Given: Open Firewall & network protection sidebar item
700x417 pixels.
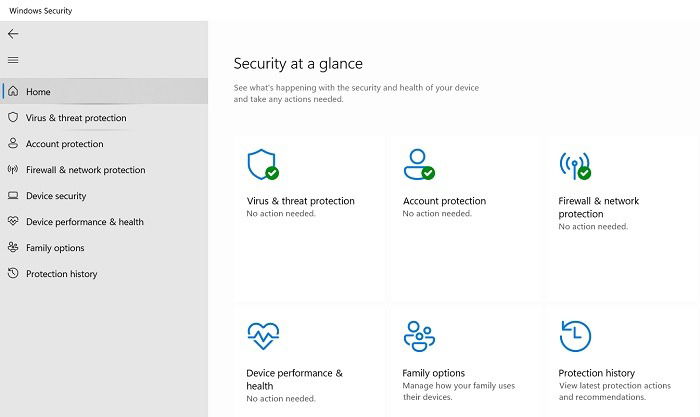Looking at the screenshot, I should (104, 170).
